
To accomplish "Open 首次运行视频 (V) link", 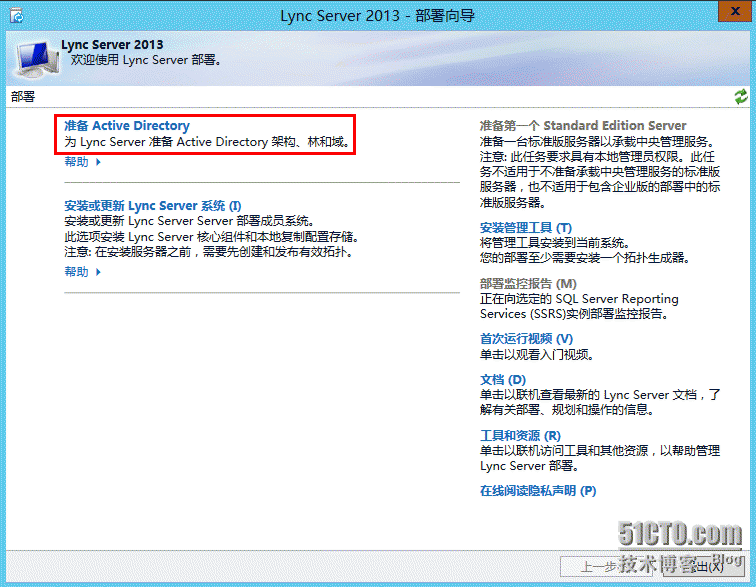I will point(526,339).
